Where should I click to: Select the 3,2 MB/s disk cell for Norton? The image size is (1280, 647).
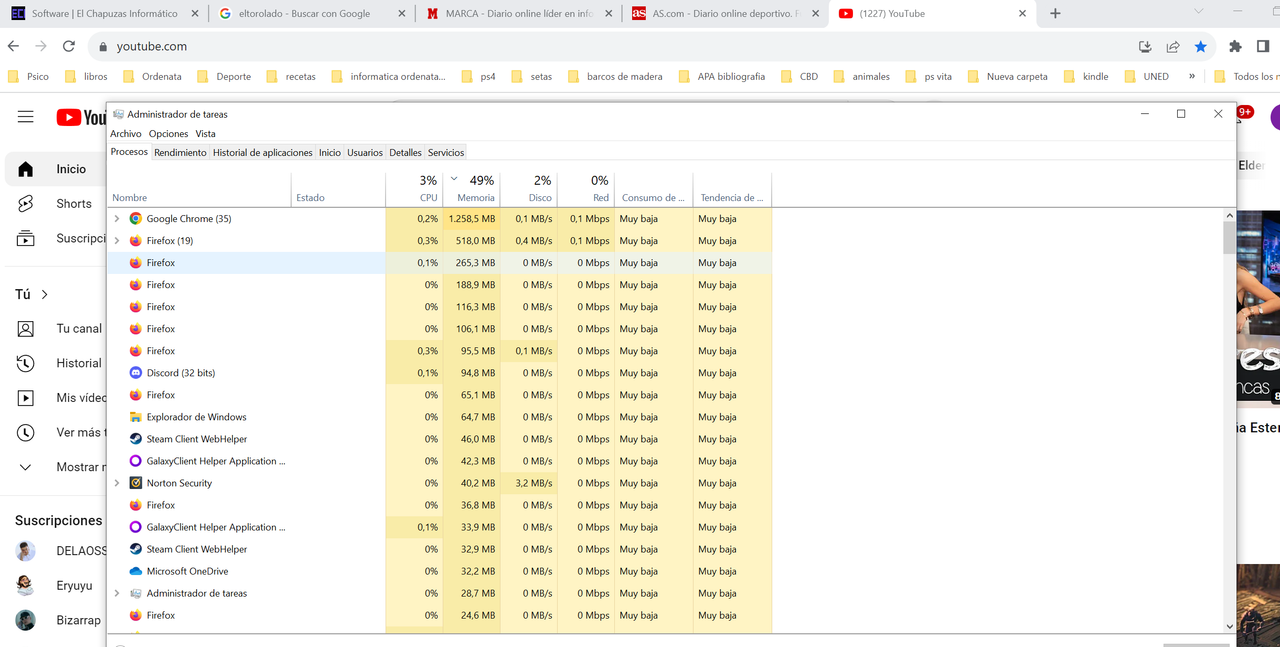(x=528, y=483)
